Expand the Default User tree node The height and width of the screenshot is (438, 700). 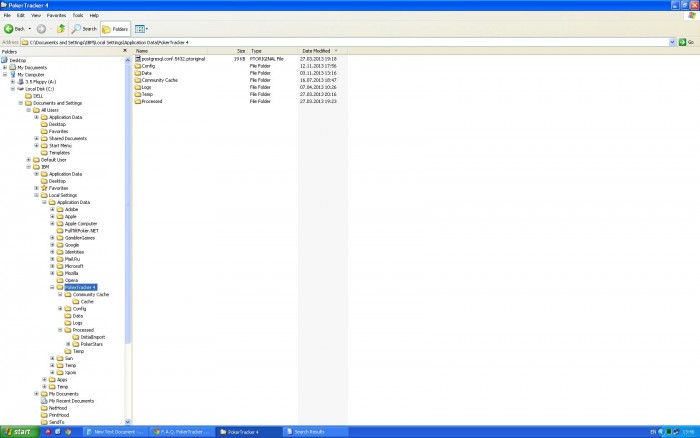[x=29, y=160]
